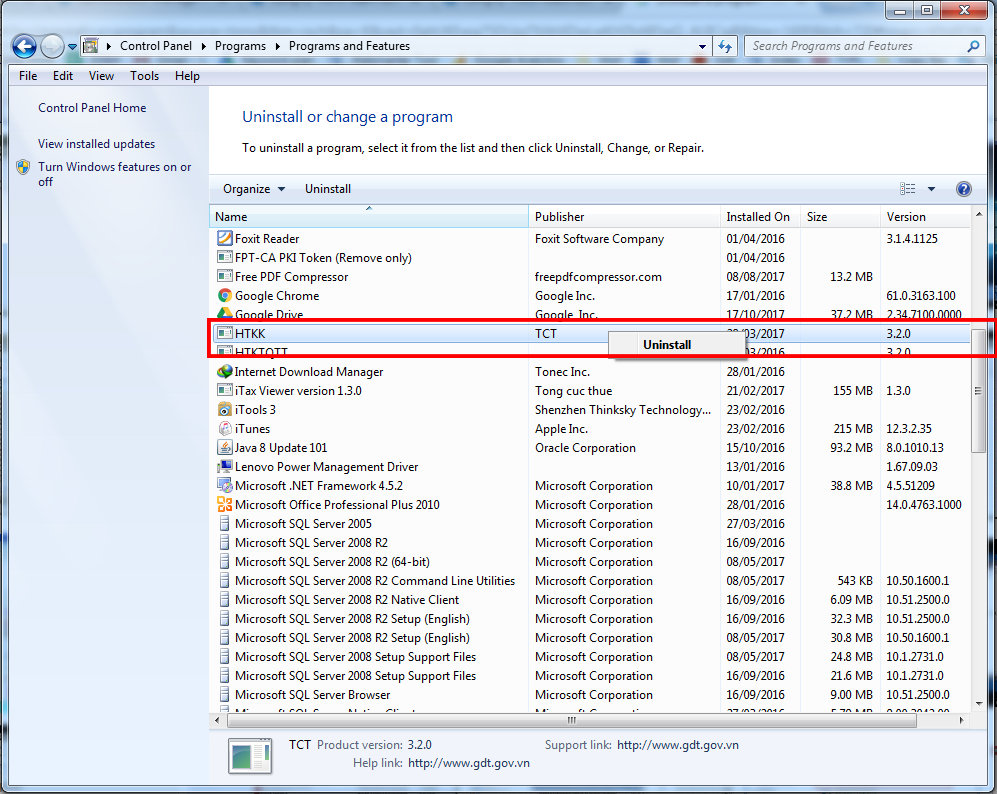The width and height of the screenshot is (997, 794).
Task: Click the iTools 3 icon
Action: (x=224, y=409)
